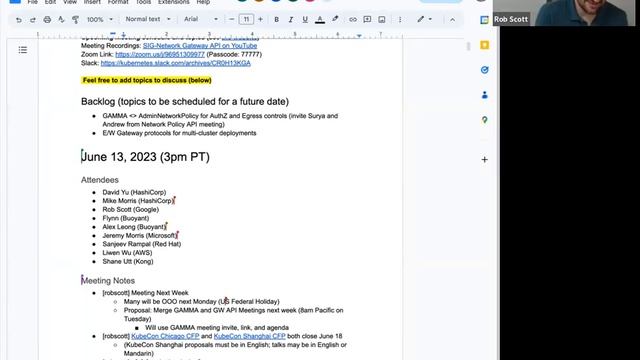Image resolution: width=640 pixels, height=360 pixels.
Task: Decrease the font size with the minus button
Action: (x=231, y=19)
